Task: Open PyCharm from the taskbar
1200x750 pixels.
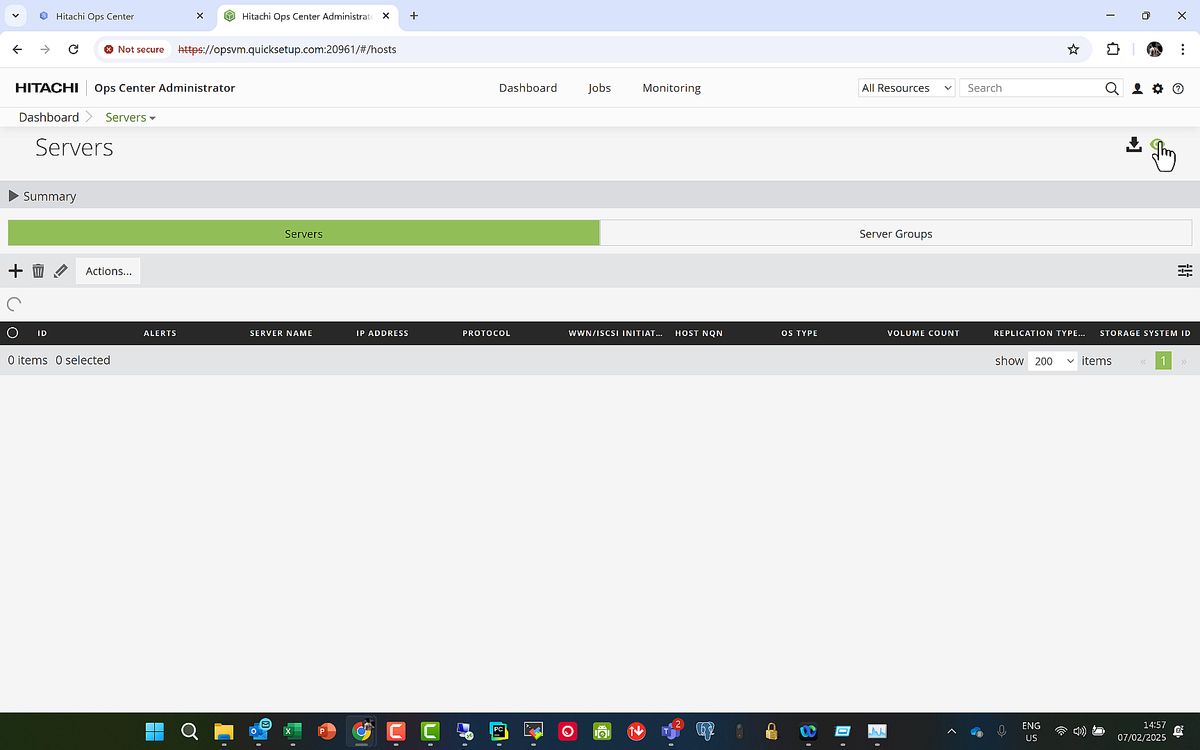Action: (x=498, y=731)
